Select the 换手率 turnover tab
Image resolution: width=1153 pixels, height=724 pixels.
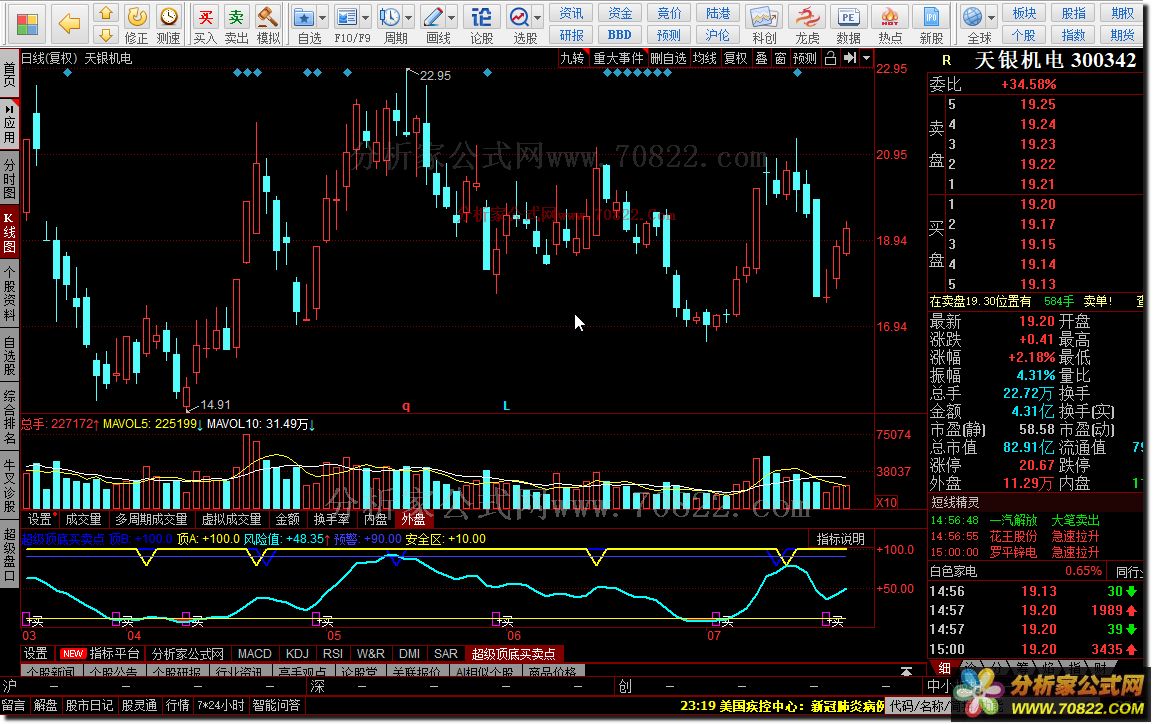pos(332,519)
